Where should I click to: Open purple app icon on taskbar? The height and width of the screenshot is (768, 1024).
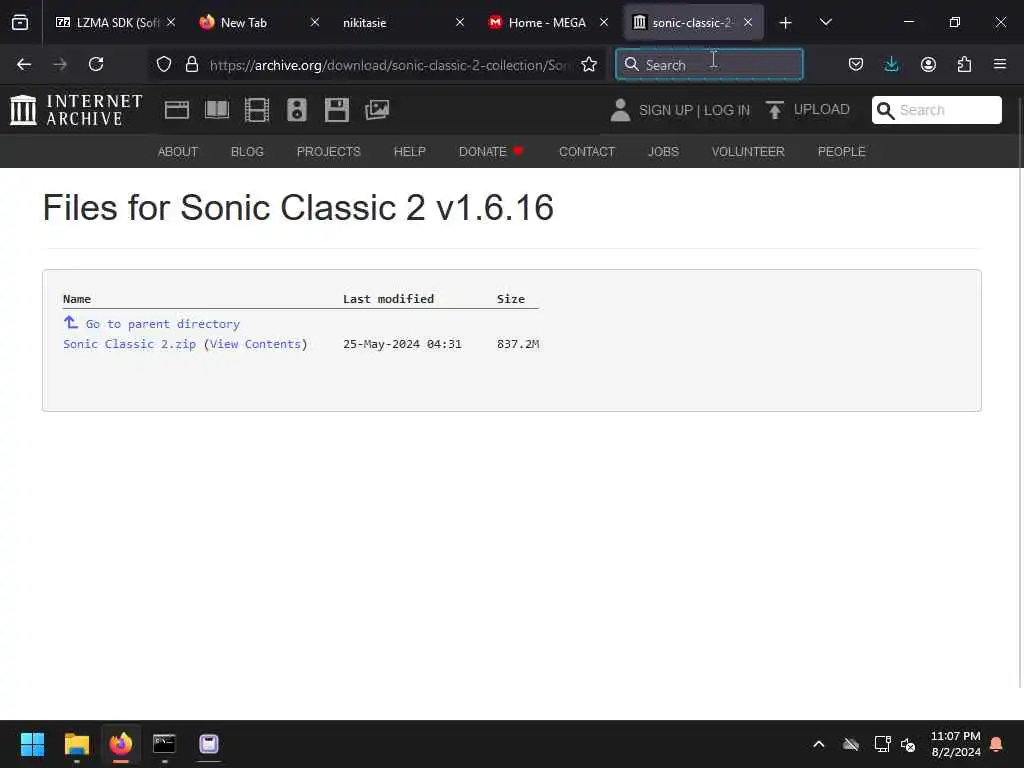pyautogui.click(x=208, y=744)
